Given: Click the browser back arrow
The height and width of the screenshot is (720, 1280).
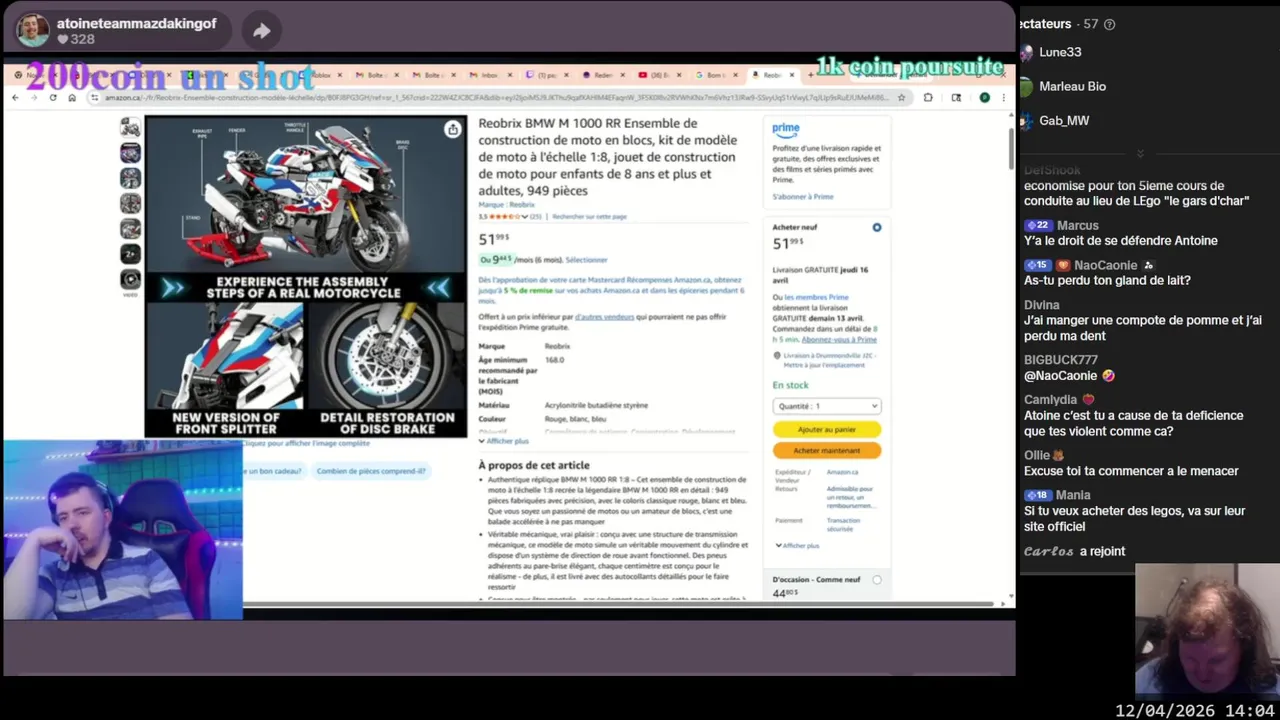Looking at the screenshot, I should pyautogui.click(x=15, y=97).
